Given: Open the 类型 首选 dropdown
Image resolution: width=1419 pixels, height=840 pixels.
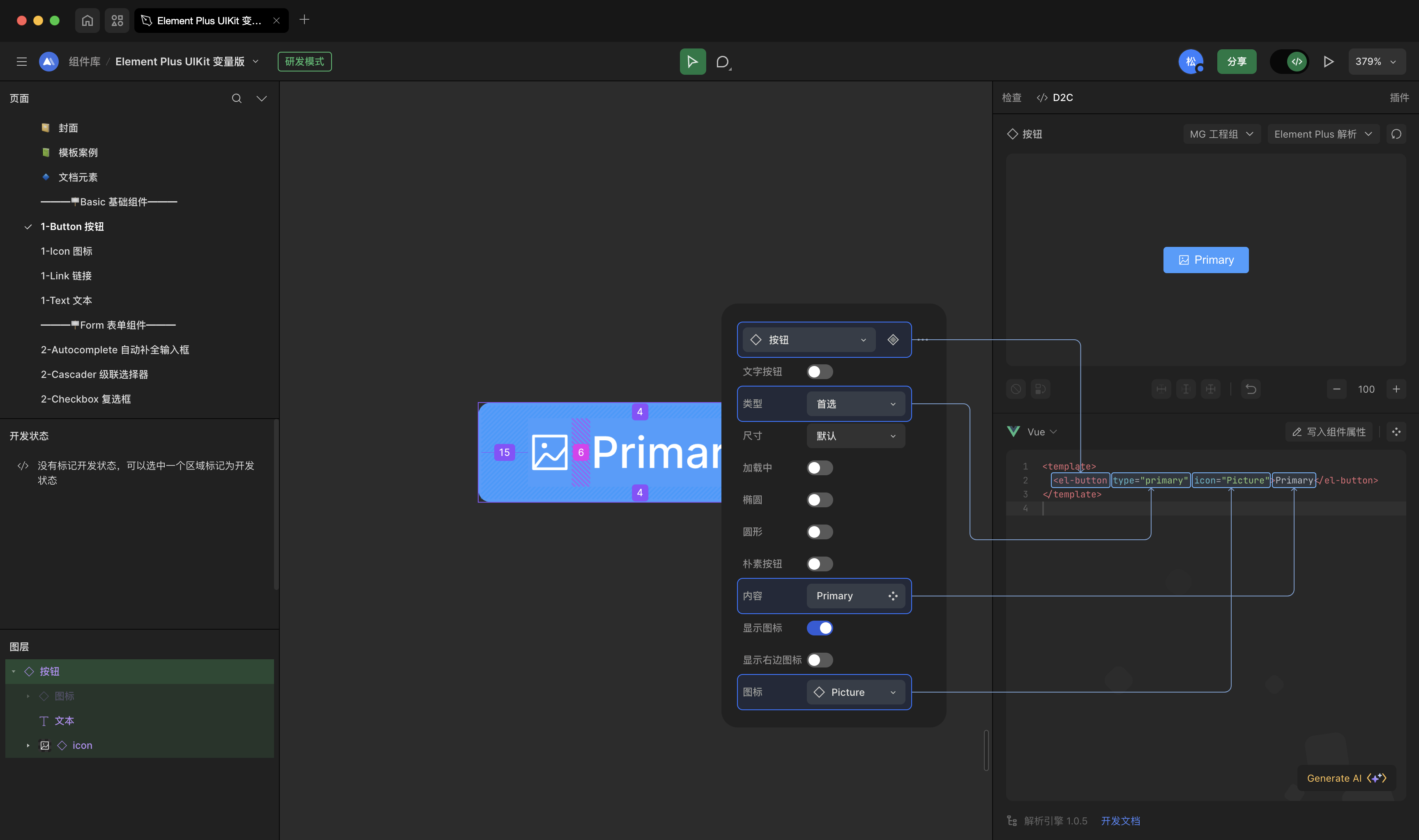Looking at the screenshot, I should pyautogui.click(x=855, y=404).
